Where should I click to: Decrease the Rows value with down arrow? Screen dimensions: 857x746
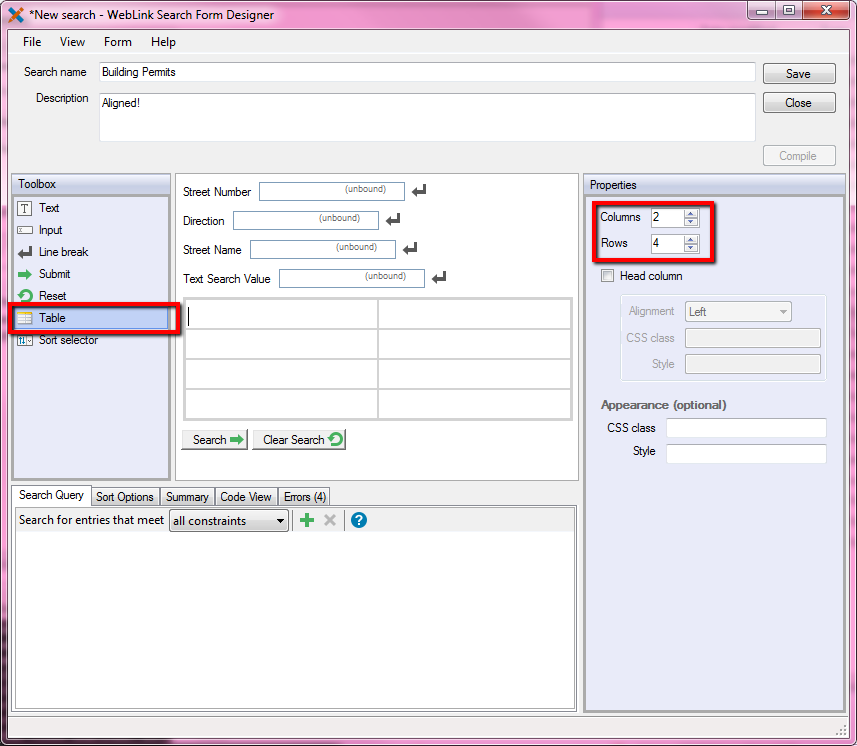pos(690,247)
